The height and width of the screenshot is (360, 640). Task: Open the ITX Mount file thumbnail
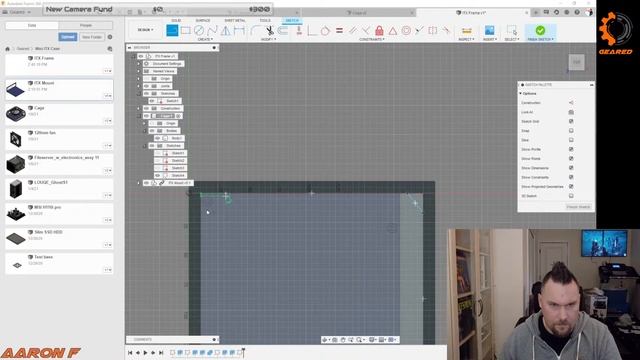click(x=16, y=89)
